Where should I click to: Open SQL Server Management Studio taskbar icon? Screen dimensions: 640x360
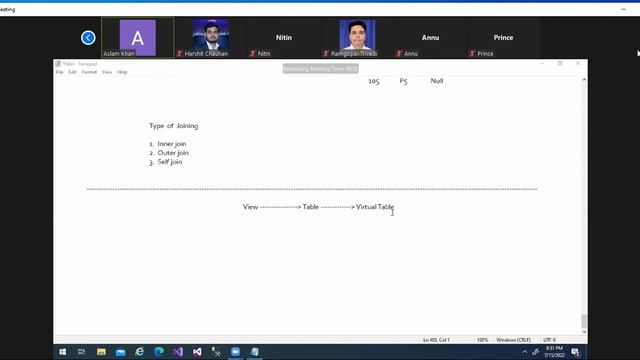[x=216, y=352]
